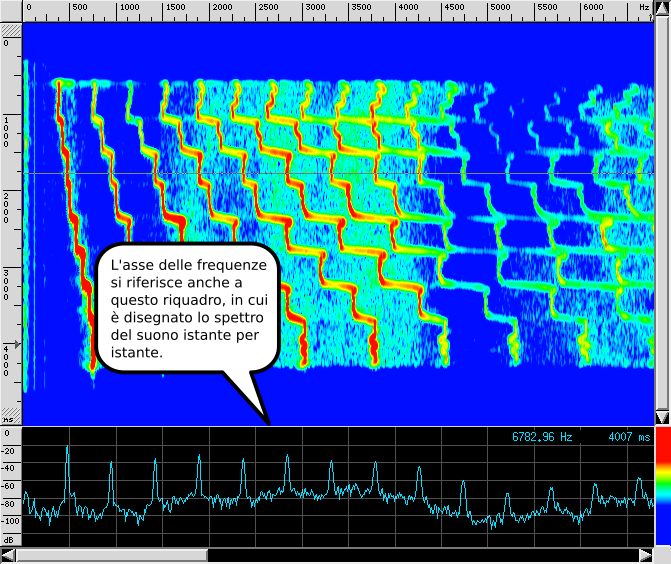Click the 5500 mark on the frequency ruler
This screenshot has height=564, width=671.
pos(546,8)
